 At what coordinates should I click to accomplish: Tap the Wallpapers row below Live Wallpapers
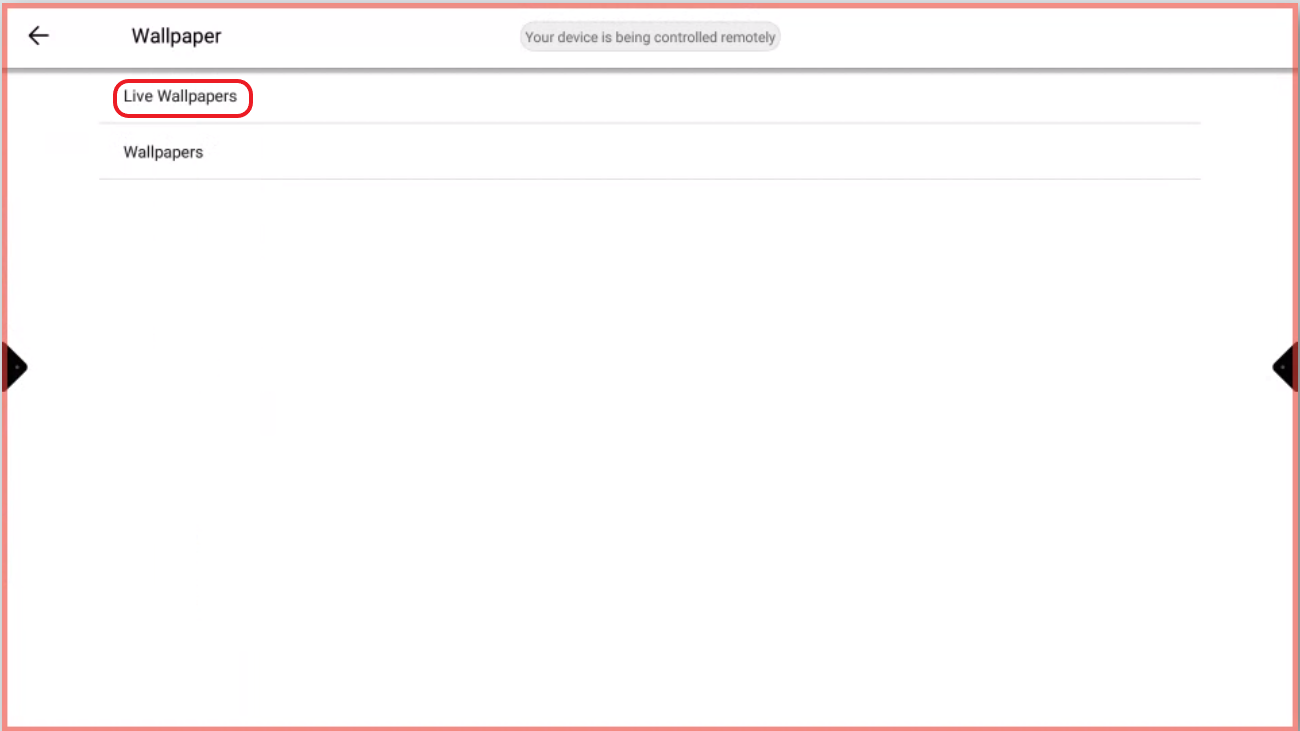tap(163, 152)
